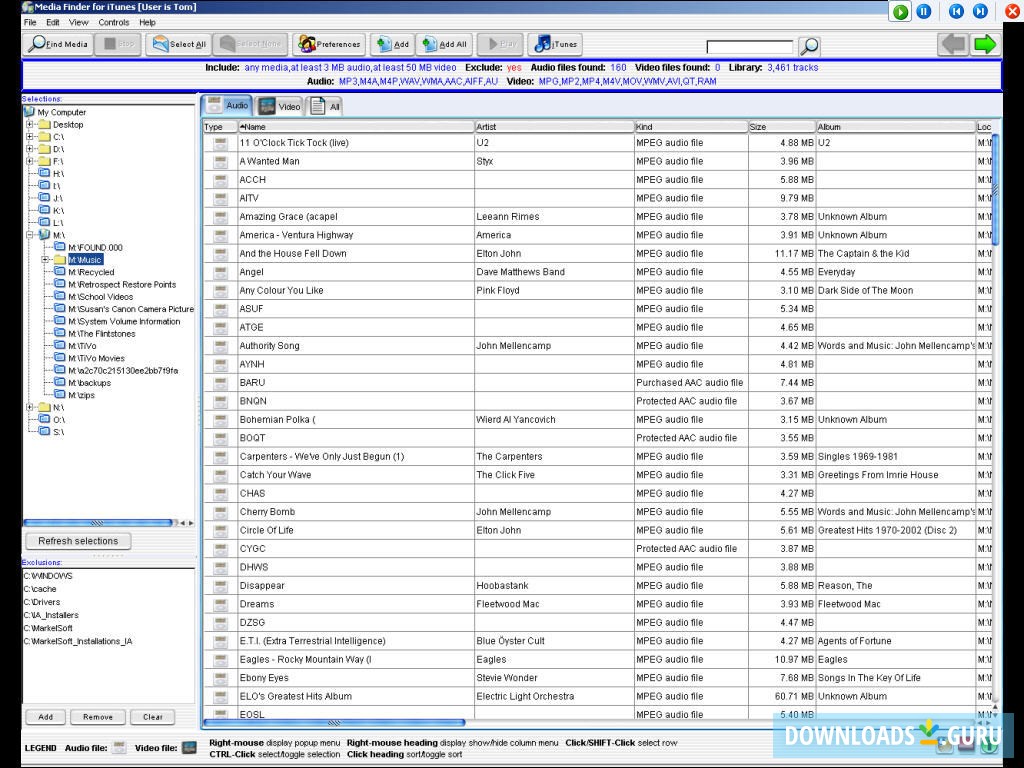
Task: Click audio file icon for BARU row
Action: 220,383
